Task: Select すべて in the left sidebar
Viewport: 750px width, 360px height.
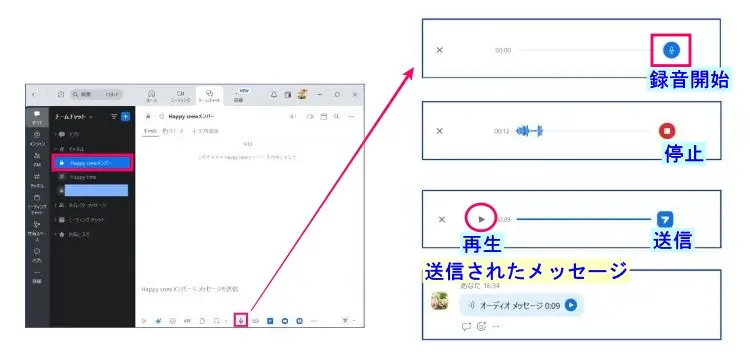Action: point(37,117)
